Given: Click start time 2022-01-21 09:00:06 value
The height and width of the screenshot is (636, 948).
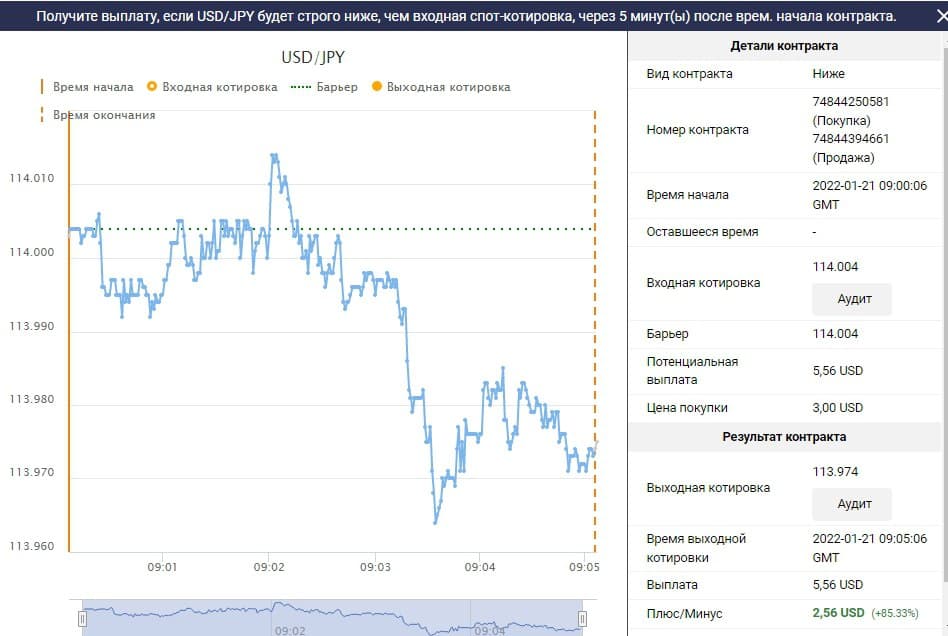Looking at the screenshot, I should (869, 195).
